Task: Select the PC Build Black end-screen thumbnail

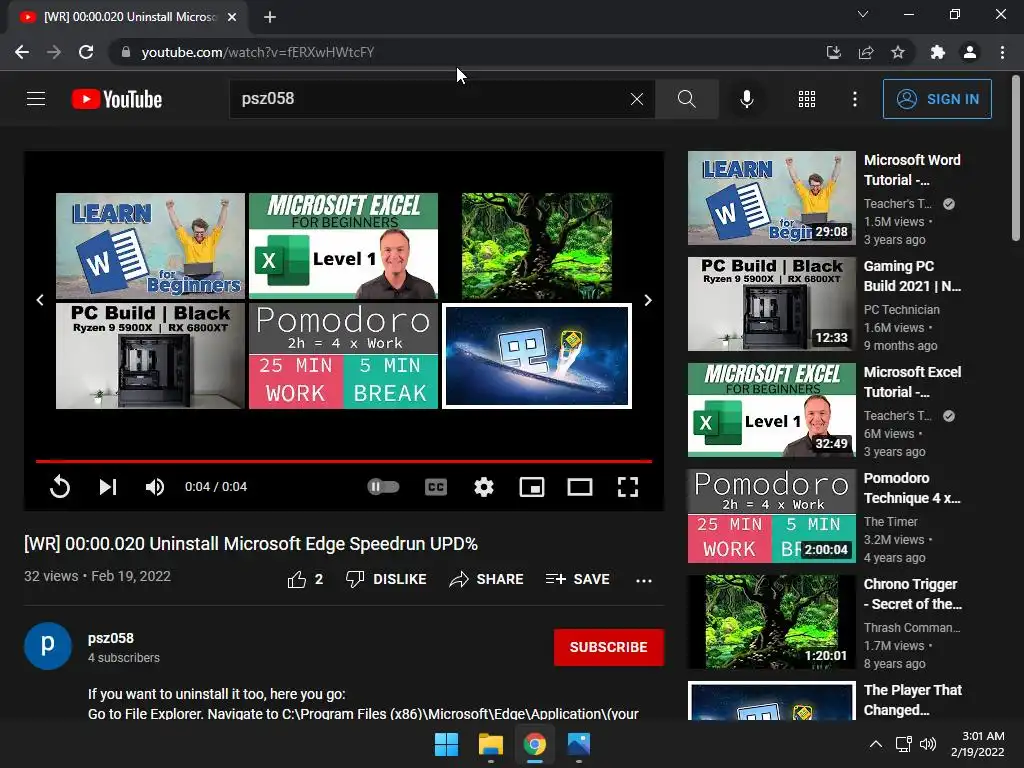Action: click(150, 356)
